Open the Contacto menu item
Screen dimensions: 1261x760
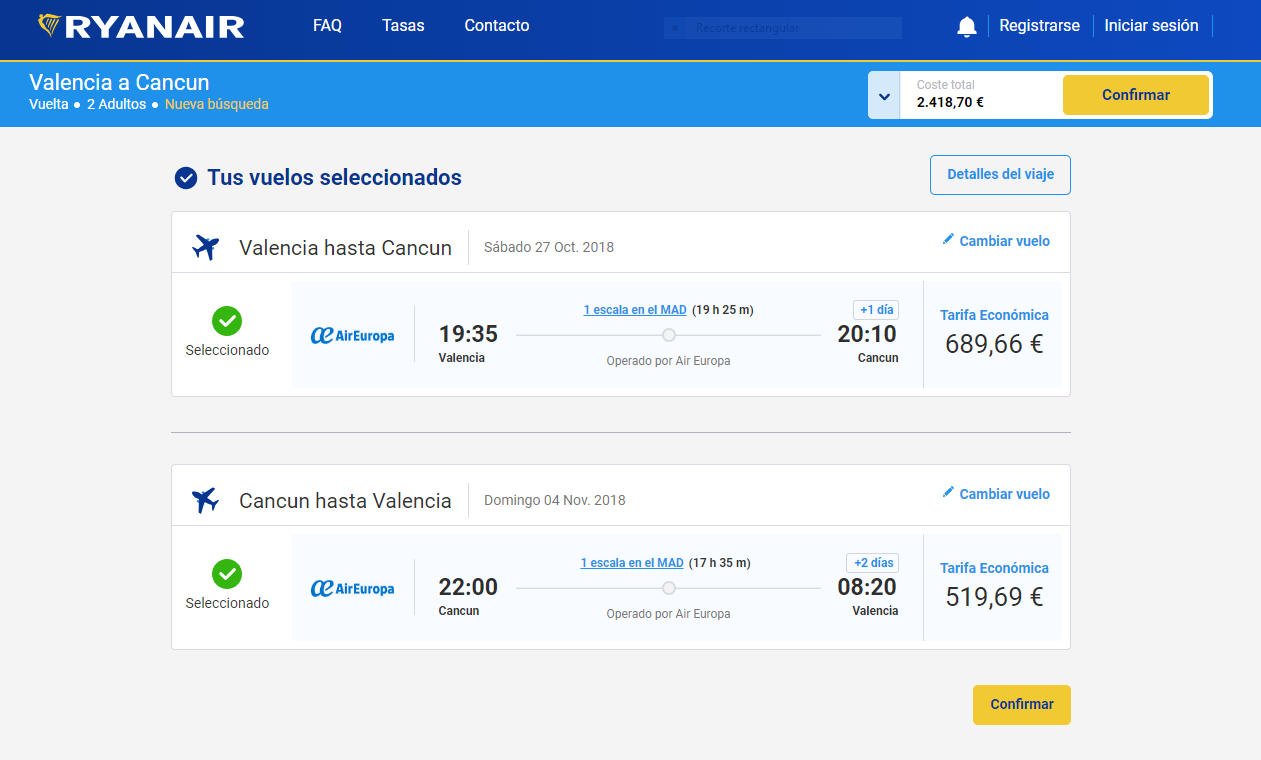click(x=497, y=26)
